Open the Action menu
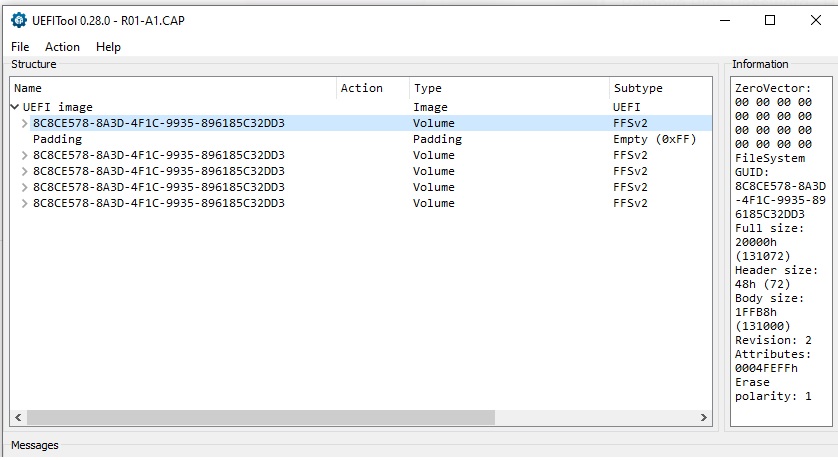 pyautogui.click(x=62, y=47)
